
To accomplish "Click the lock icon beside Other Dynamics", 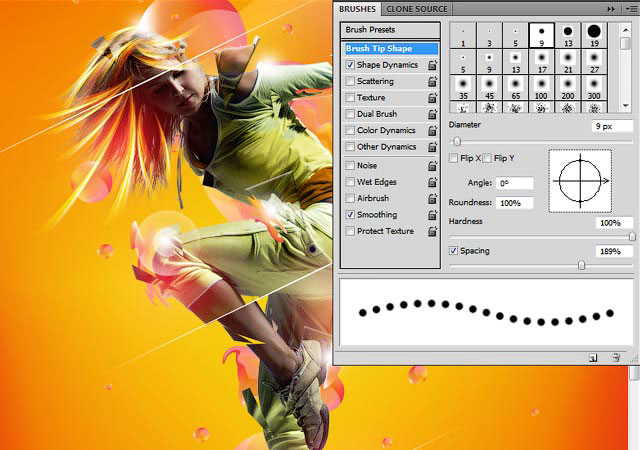I will (x=433, y=147).
